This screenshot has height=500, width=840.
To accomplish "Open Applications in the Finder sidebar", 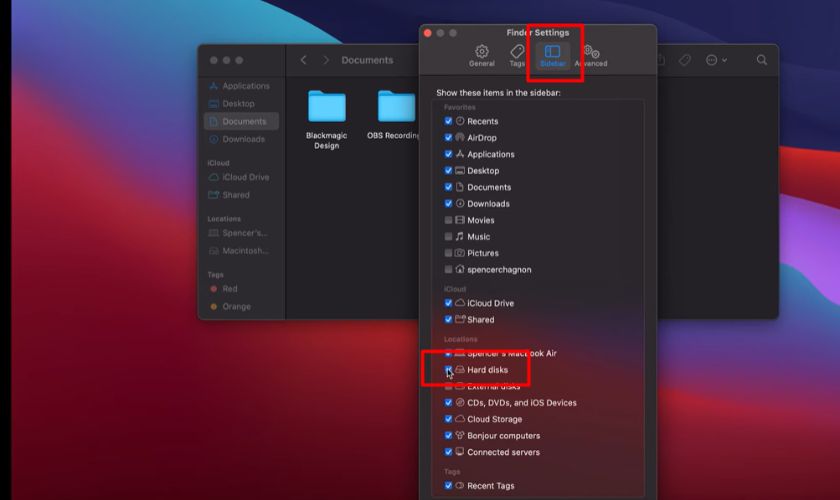I will point(241,86).
